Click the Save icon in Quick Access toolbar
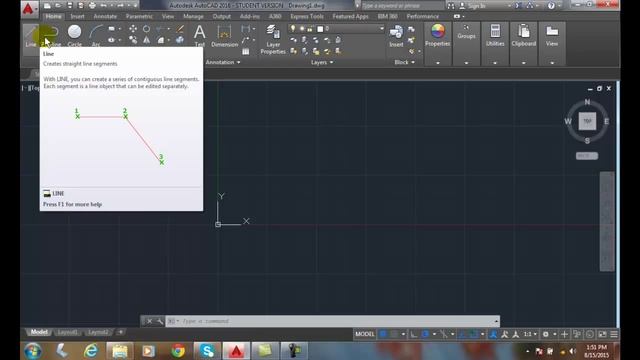The height and width of the screenshot is (360, 640). coord(69,5)
